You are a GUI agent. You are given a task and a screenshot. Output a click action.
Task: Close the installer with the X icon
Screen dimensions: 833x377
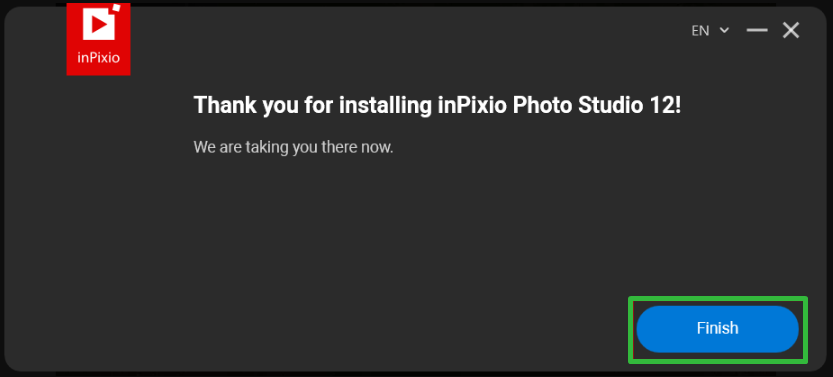[791, 30]
